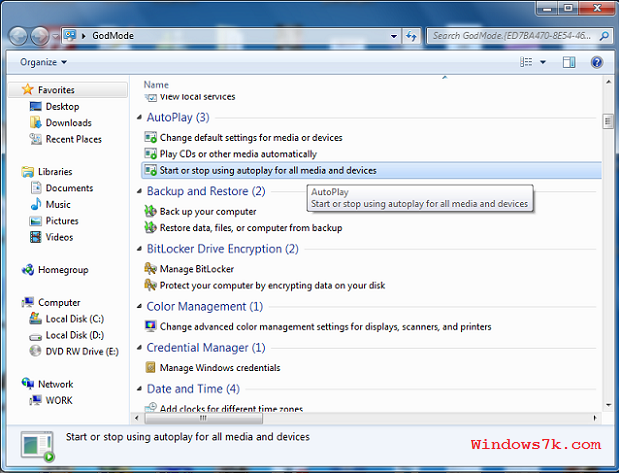Collapse the BitLocker Drive Encryption (2) group
Viewport: 619px width, 473px height.
point(139,249)
